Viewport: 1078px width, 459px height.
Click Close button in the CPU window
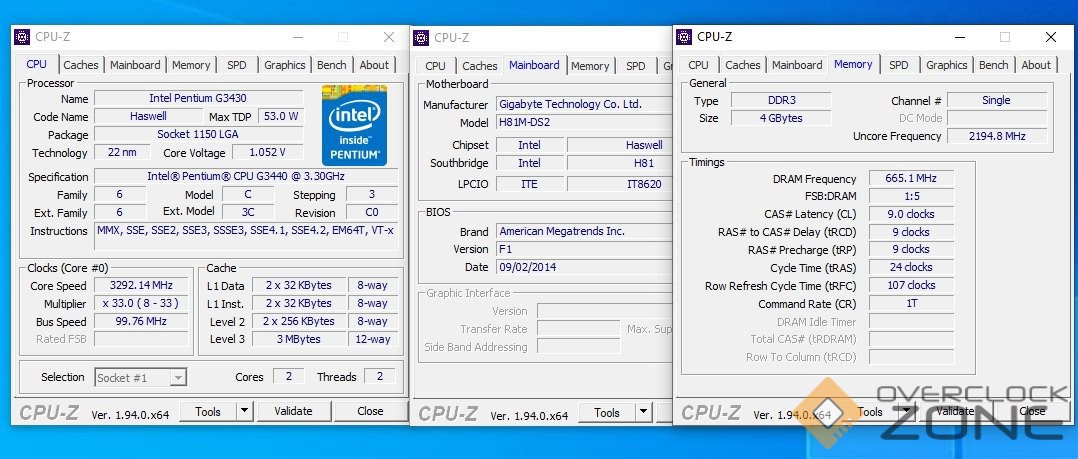point(370,412)
